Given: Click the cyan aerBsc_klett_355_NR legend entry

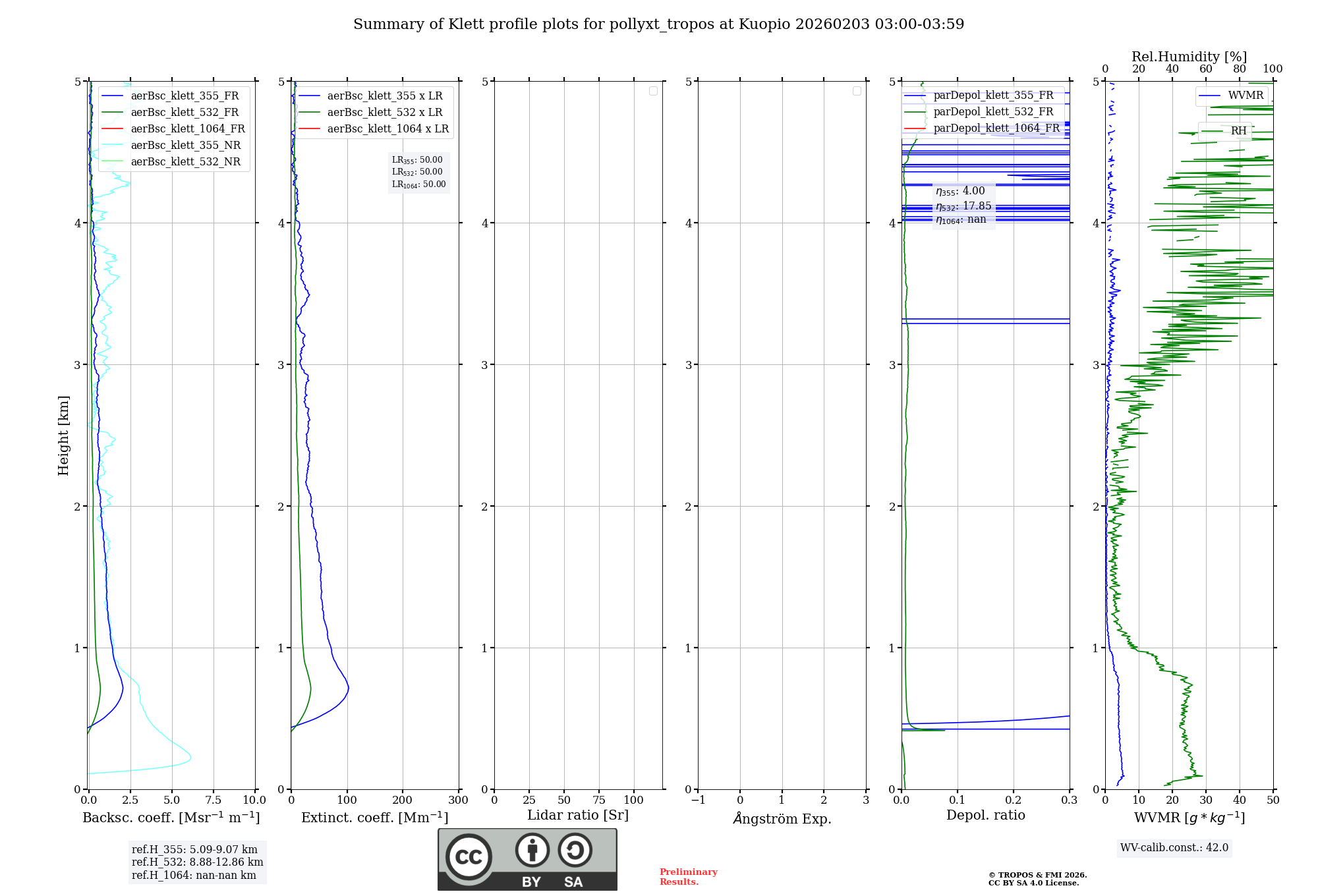Looking at the screenshot, I should pos(185,146).
